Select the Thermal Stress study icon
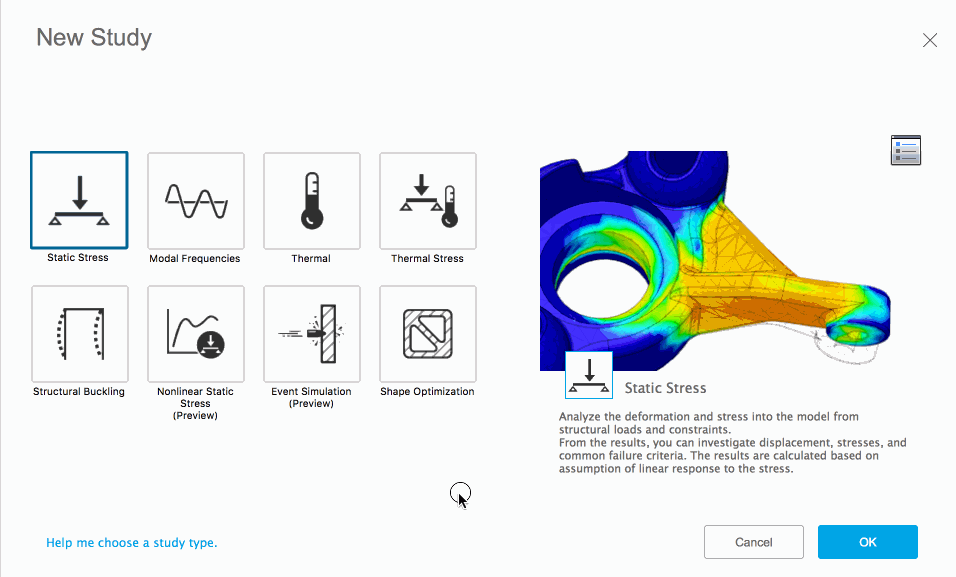Viewport: 956px width, 577px height. tap(427, 201)
